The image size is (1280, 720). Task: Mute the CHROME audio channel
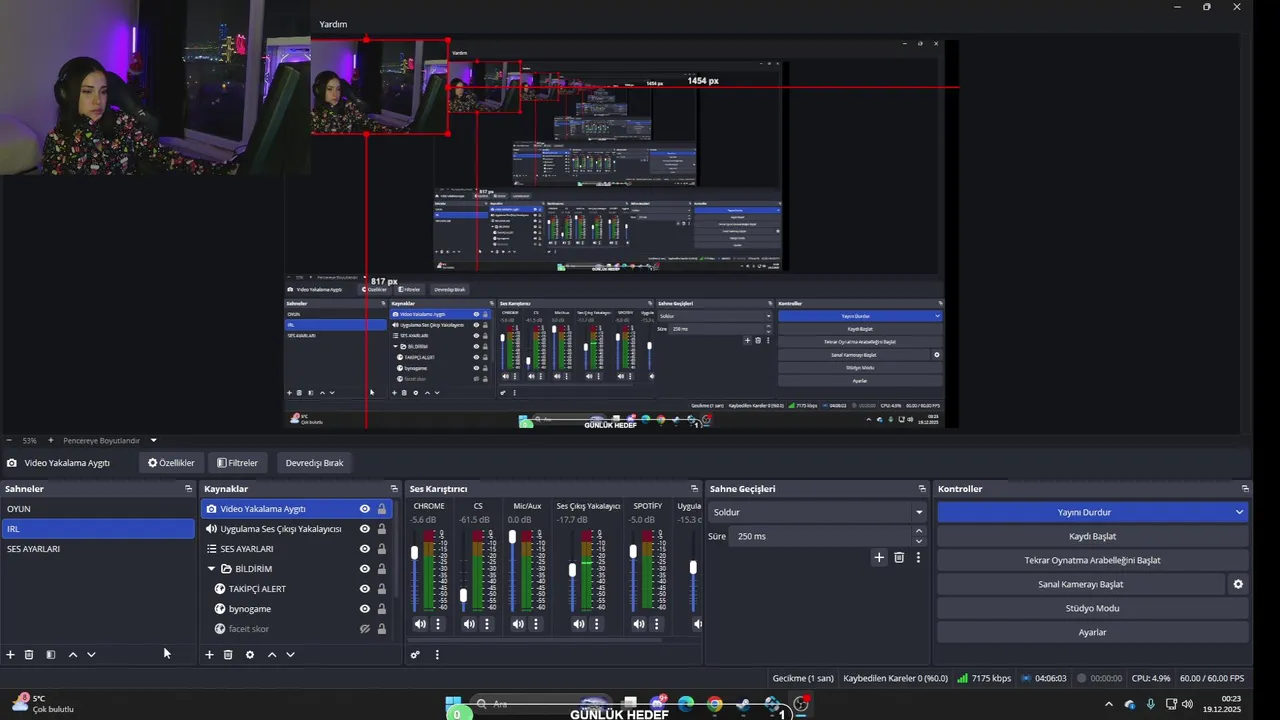point(420,624)
